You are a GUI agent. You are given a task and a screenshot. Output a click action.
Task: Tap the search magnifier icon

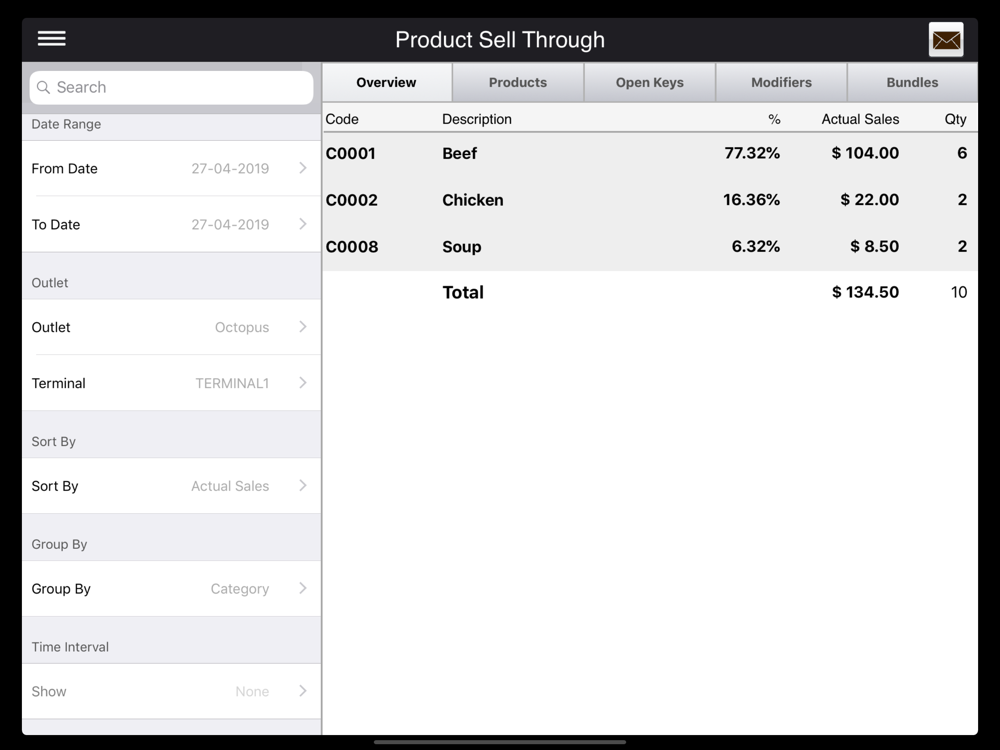(x=44, y=88)
